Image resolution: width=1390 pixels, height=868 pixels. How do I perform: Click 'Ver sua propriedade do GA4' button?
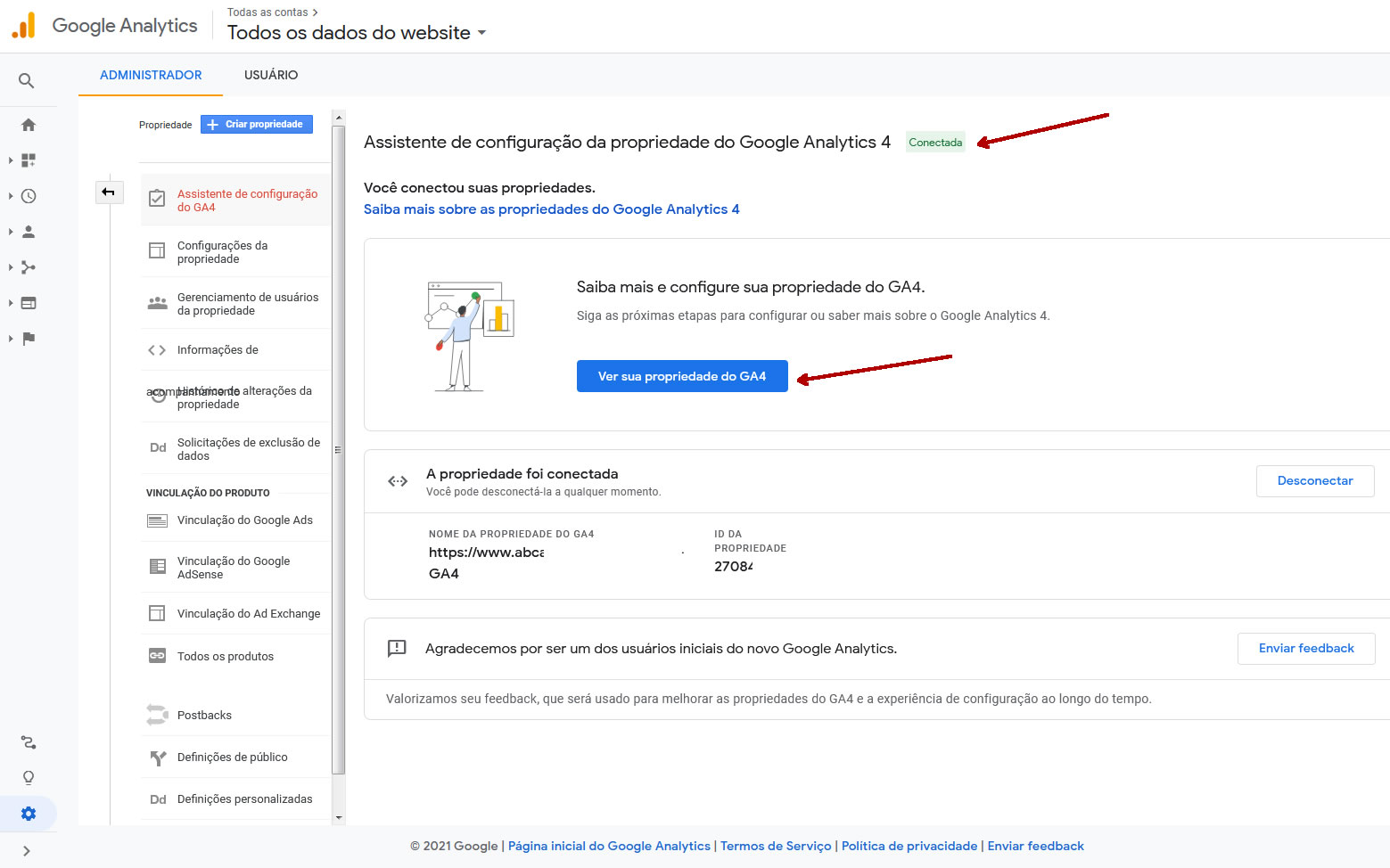coord(682,376)
